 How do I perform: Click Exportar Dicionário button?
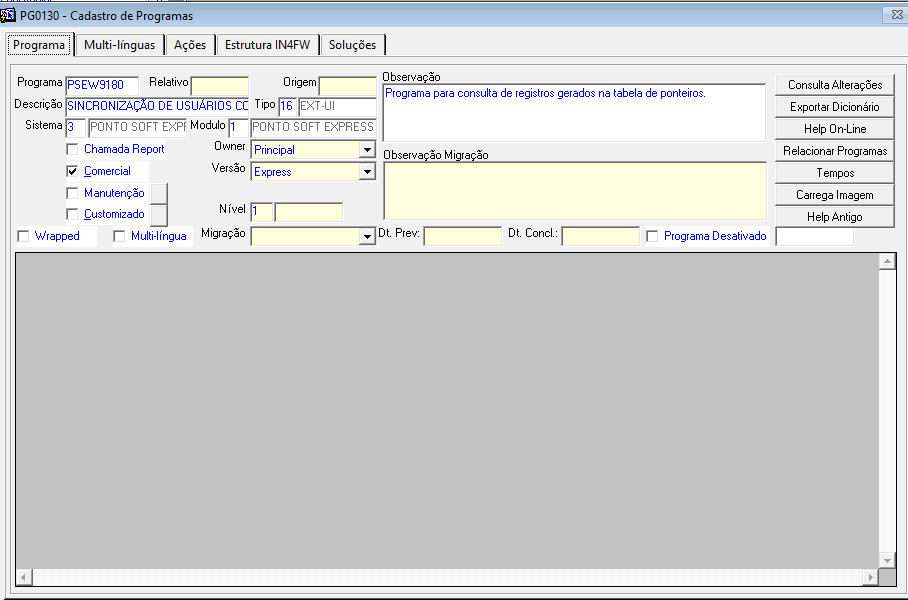(x=834, y=107)
